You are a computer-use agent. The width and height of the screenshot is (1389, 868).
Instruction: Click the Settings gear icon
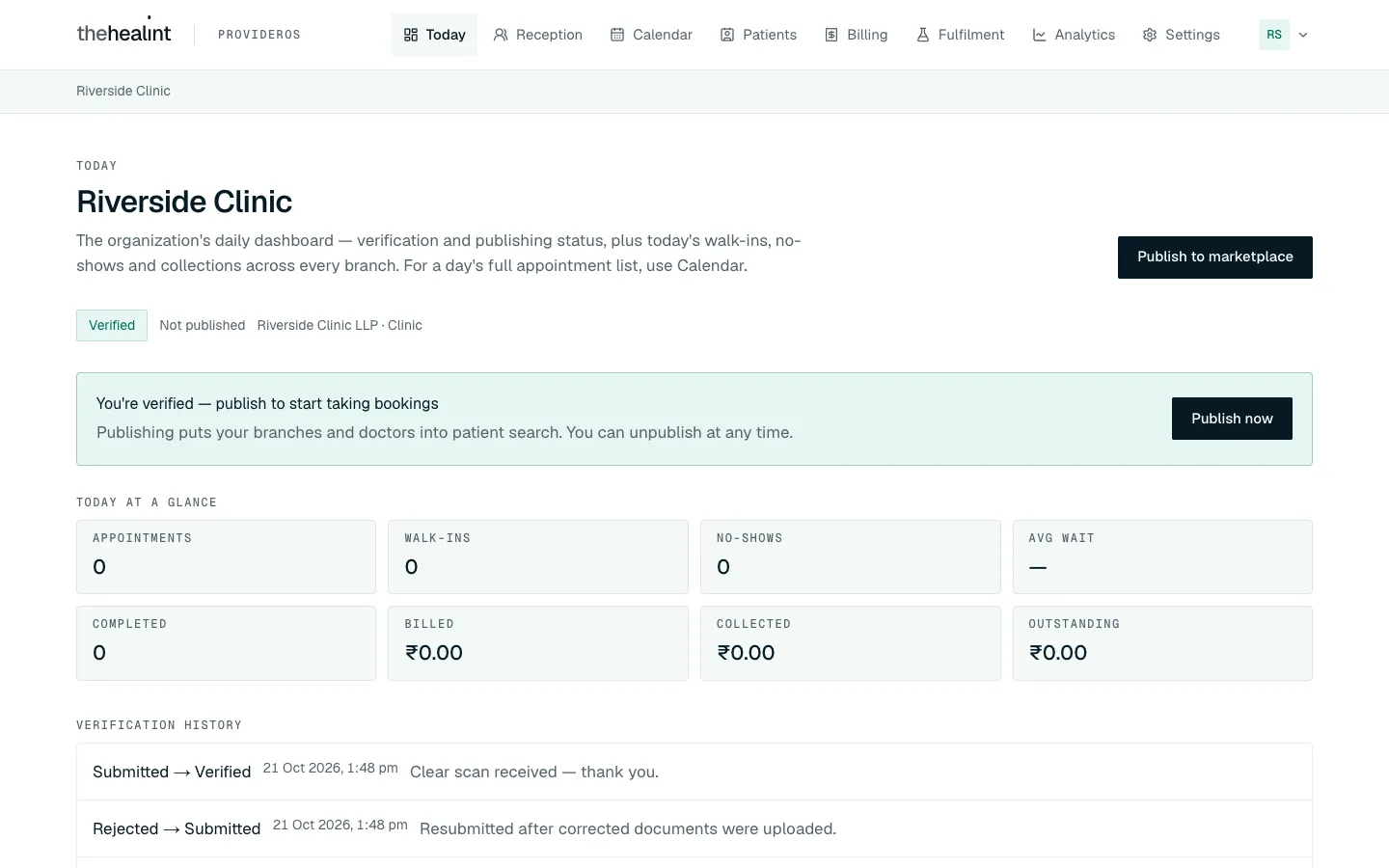(x=1150, y=35)
